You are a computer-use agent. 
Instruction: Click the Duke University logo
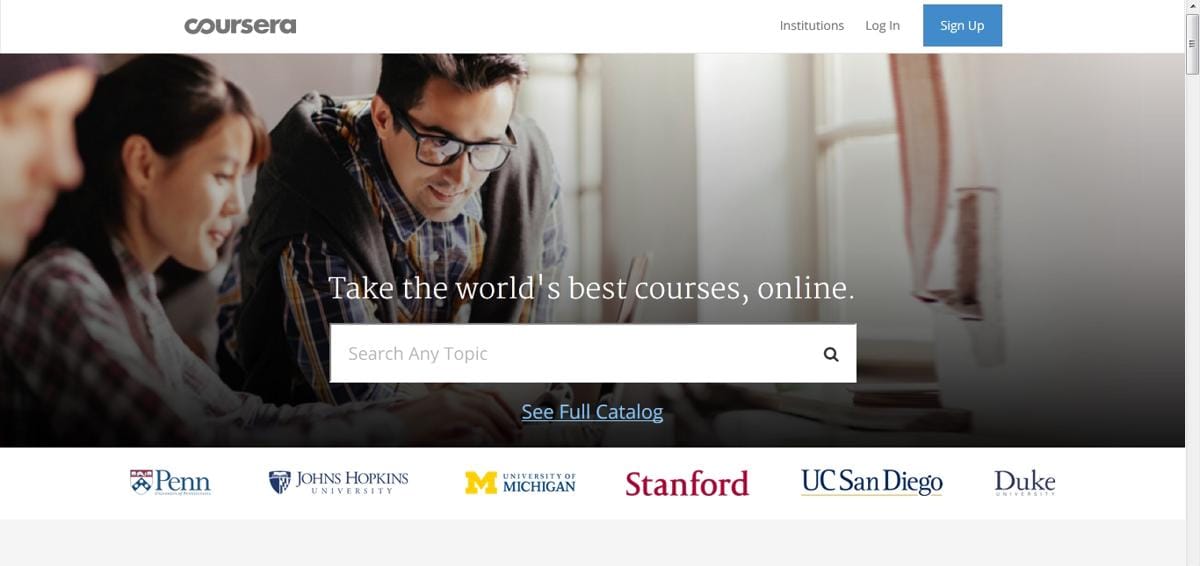(1025, 483)
